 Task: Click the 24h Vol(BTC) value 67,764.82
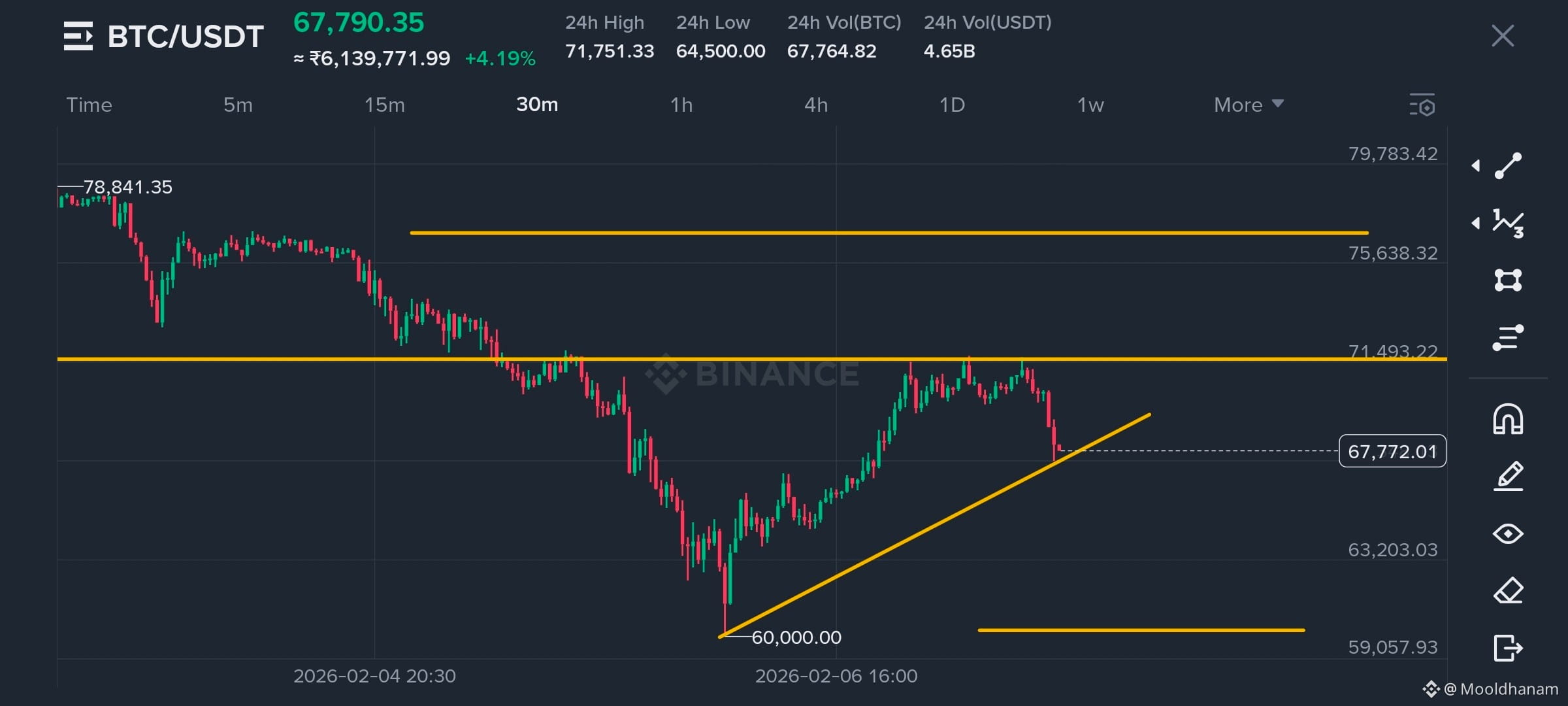(832, 51)
